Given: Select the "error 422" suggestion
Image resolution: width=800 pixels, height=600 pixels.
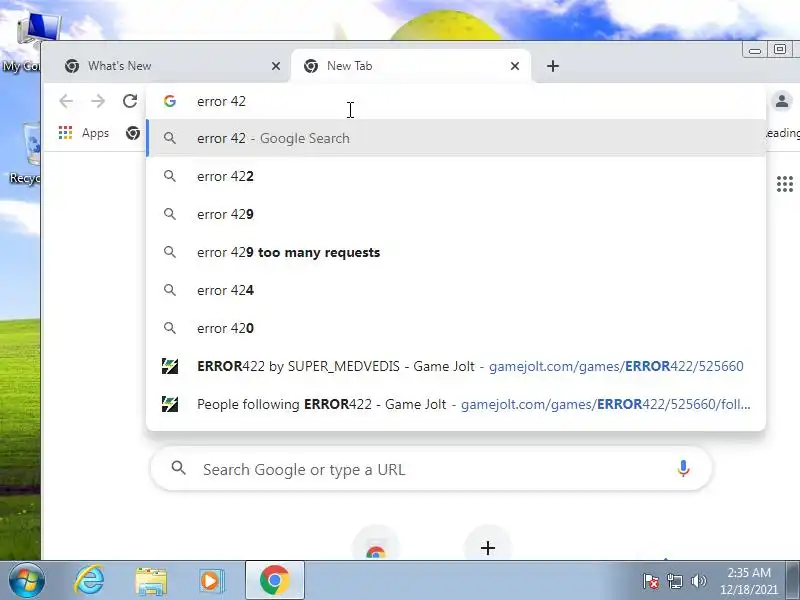Looking at the screenshot, I should click(x=456, y=176).
